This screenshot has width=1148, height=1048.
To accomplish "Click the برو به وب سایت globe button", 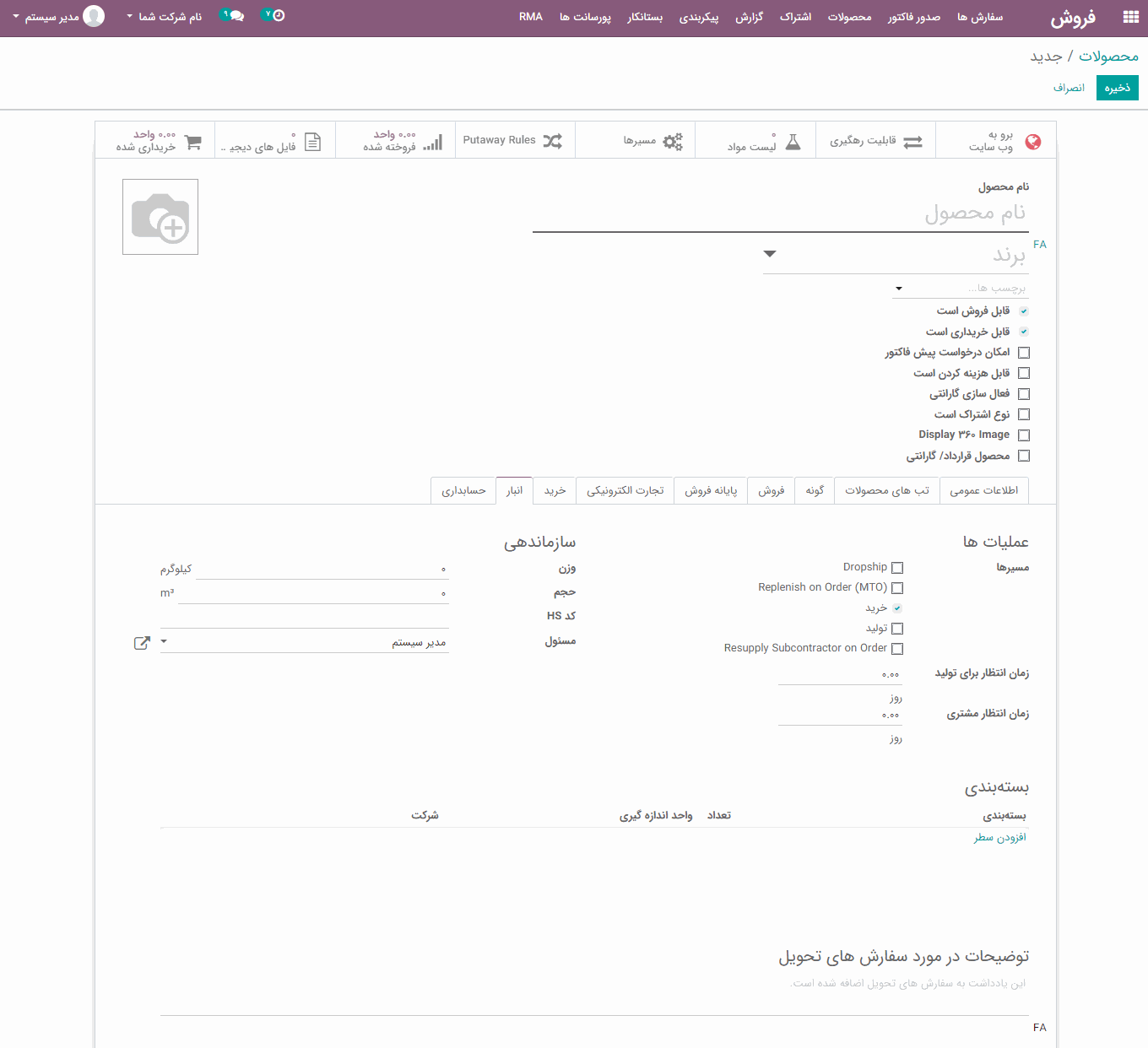I will pos(994,140).
